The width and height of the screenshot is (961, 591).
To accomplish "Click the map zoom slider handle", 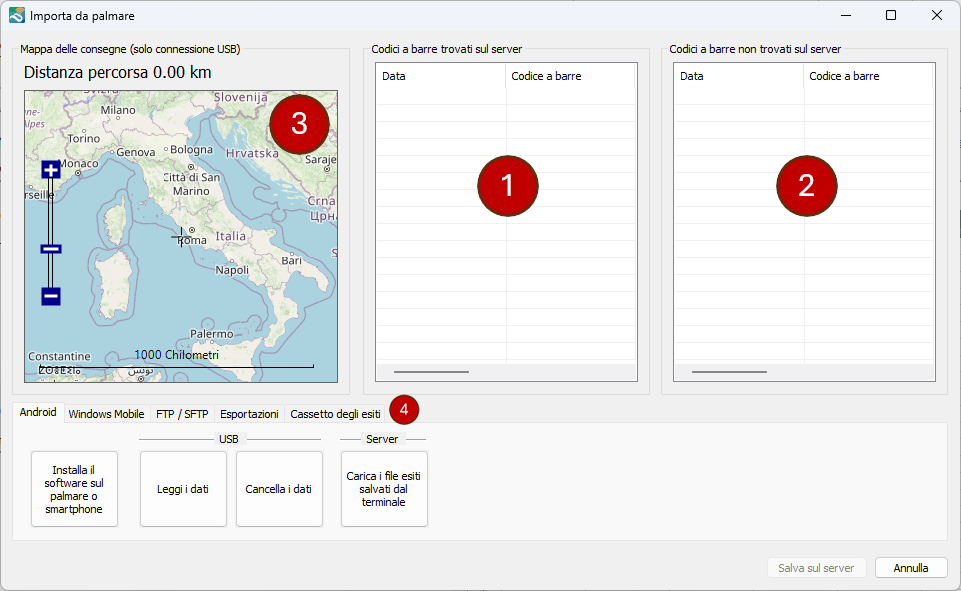I will tap(51, 249).
